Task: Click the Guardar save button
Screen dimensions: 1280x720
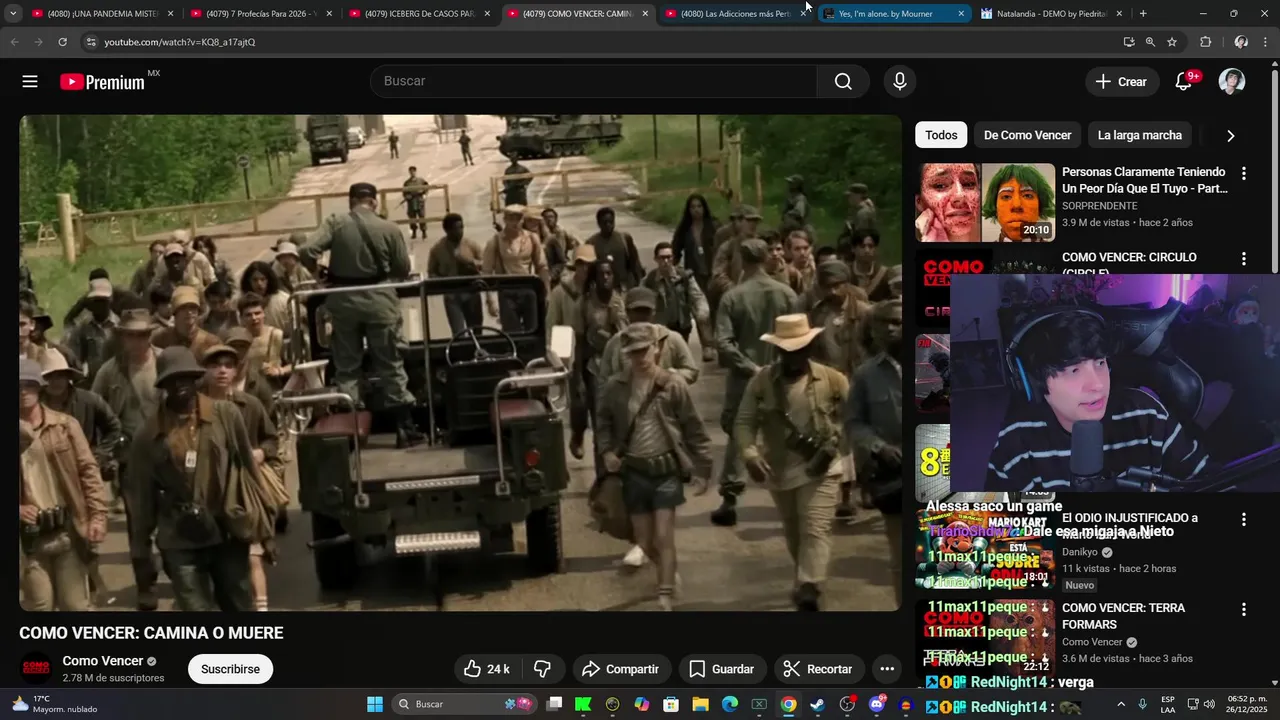Action: point(721,669)
